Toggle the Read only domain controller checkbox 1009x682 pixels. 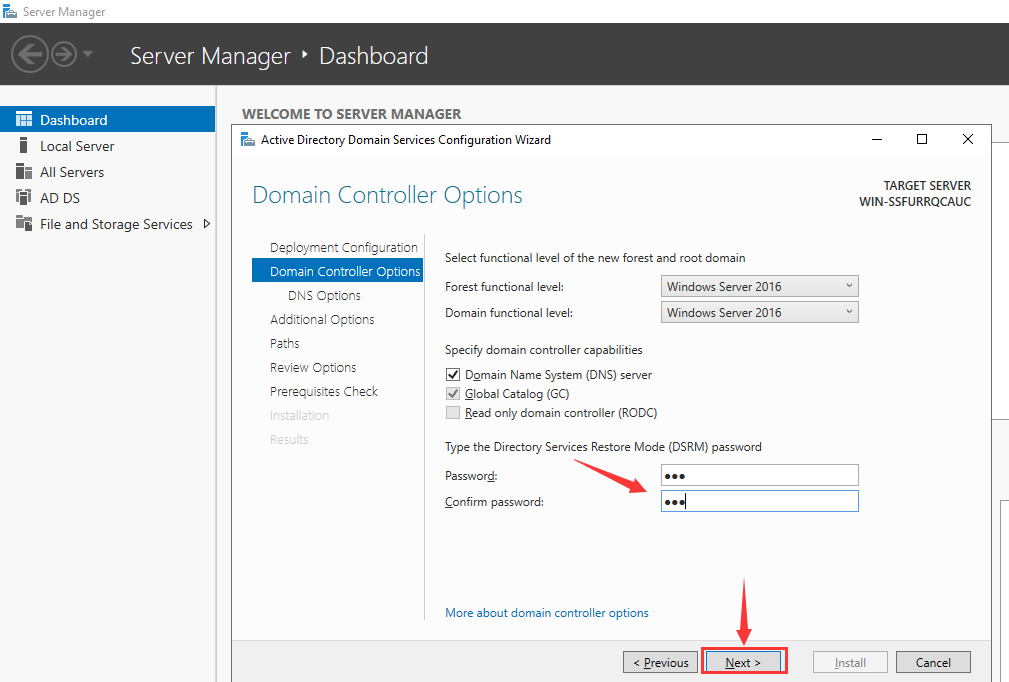click(454, 412)
